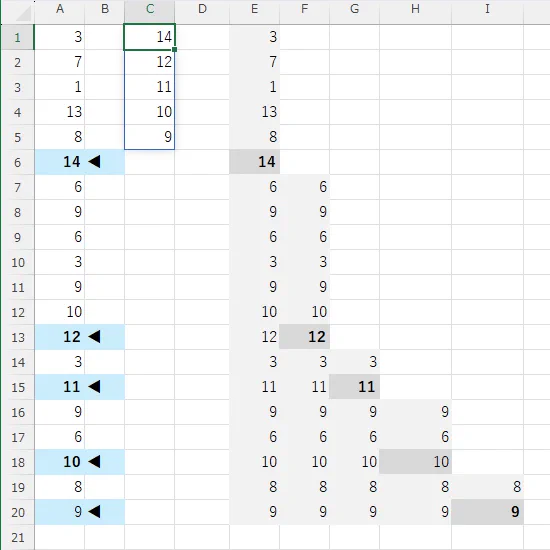550x550 pixels.
Task: Click the black arrow marker in row 13
Action: tap(94, 337)
